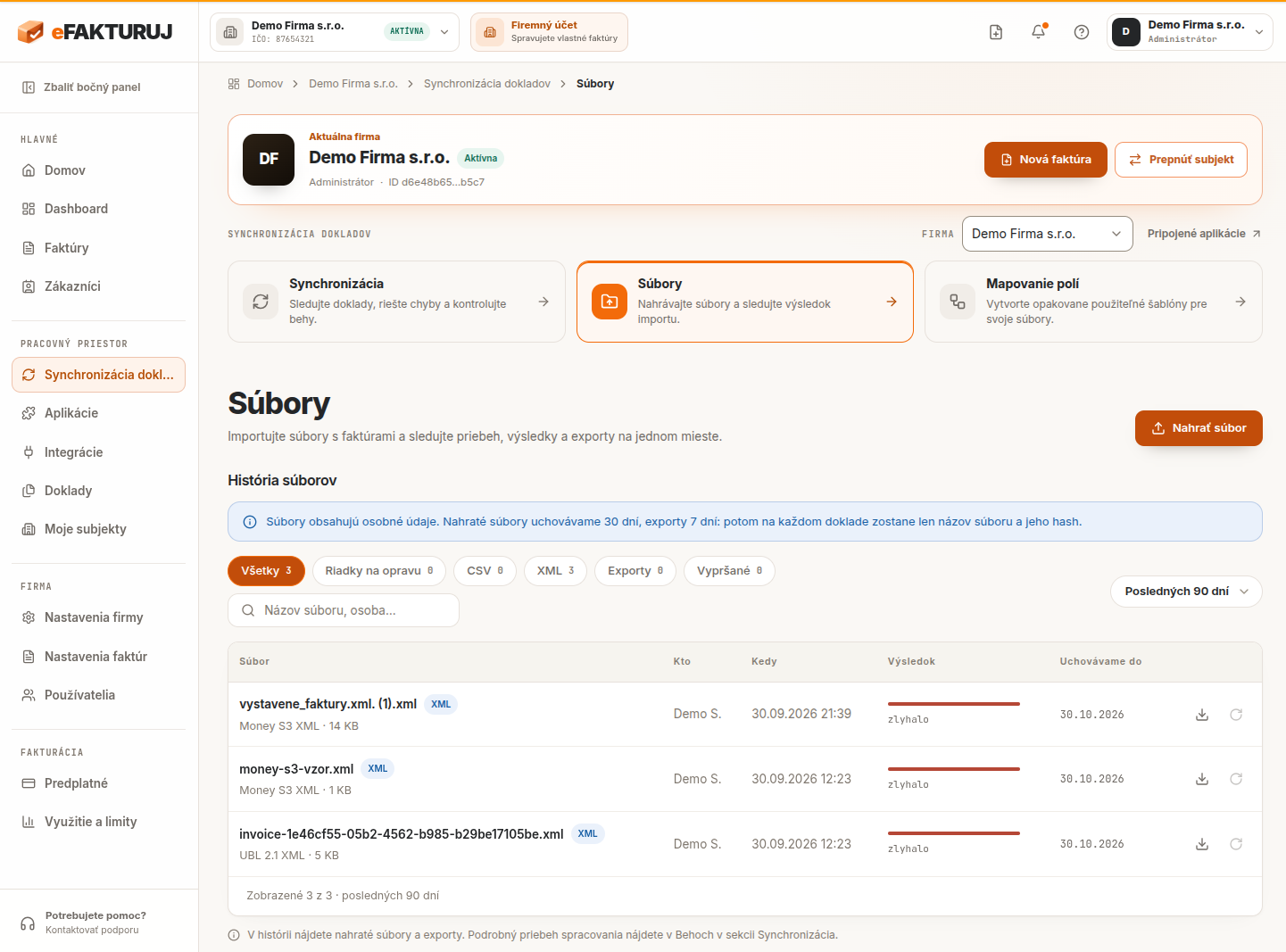Click the new document icon in top bar
Screen dimensions: 1286x952
pos(996,32)
